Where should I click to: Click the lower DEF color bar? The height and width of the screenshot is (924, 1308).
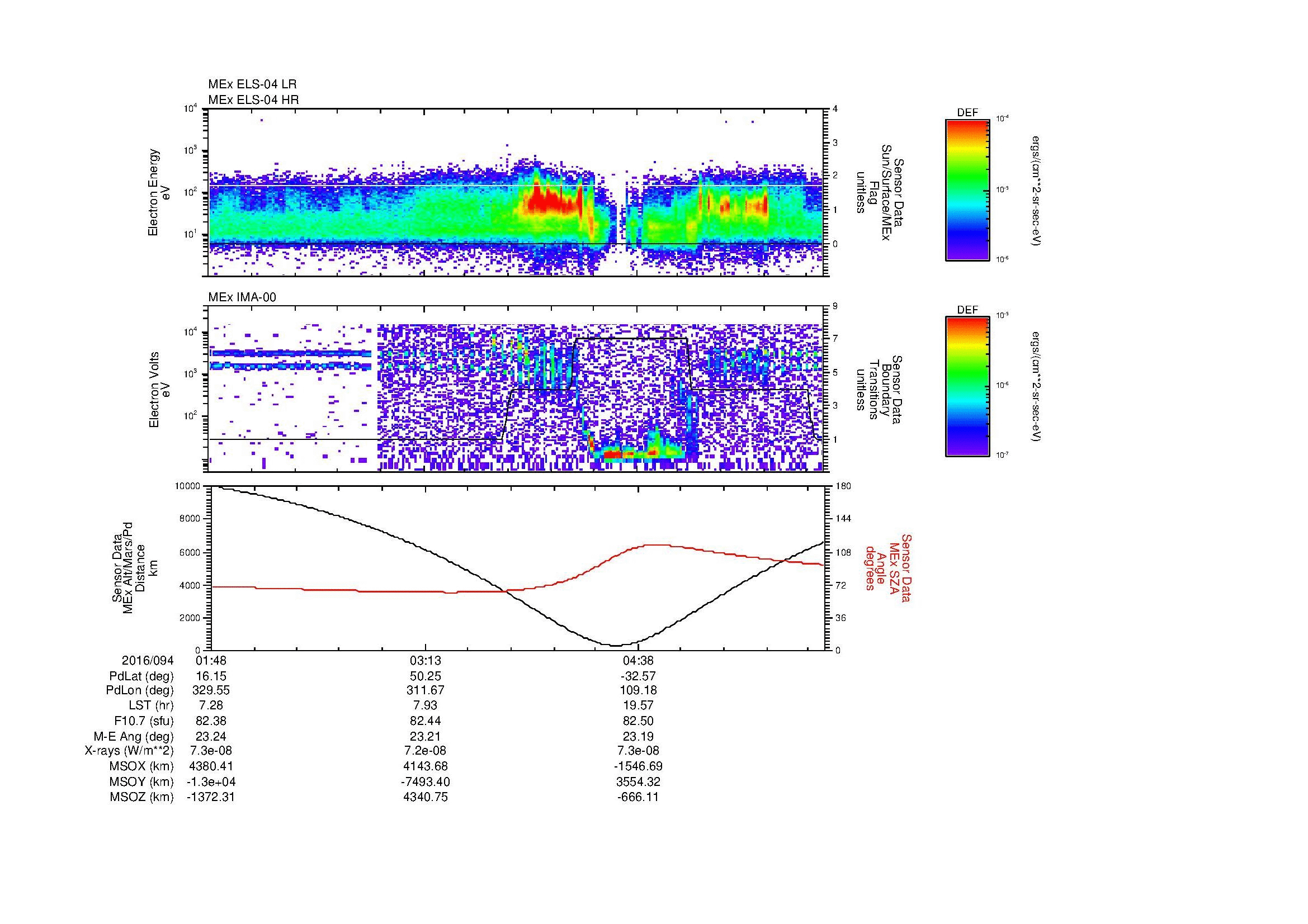(967, 387)
